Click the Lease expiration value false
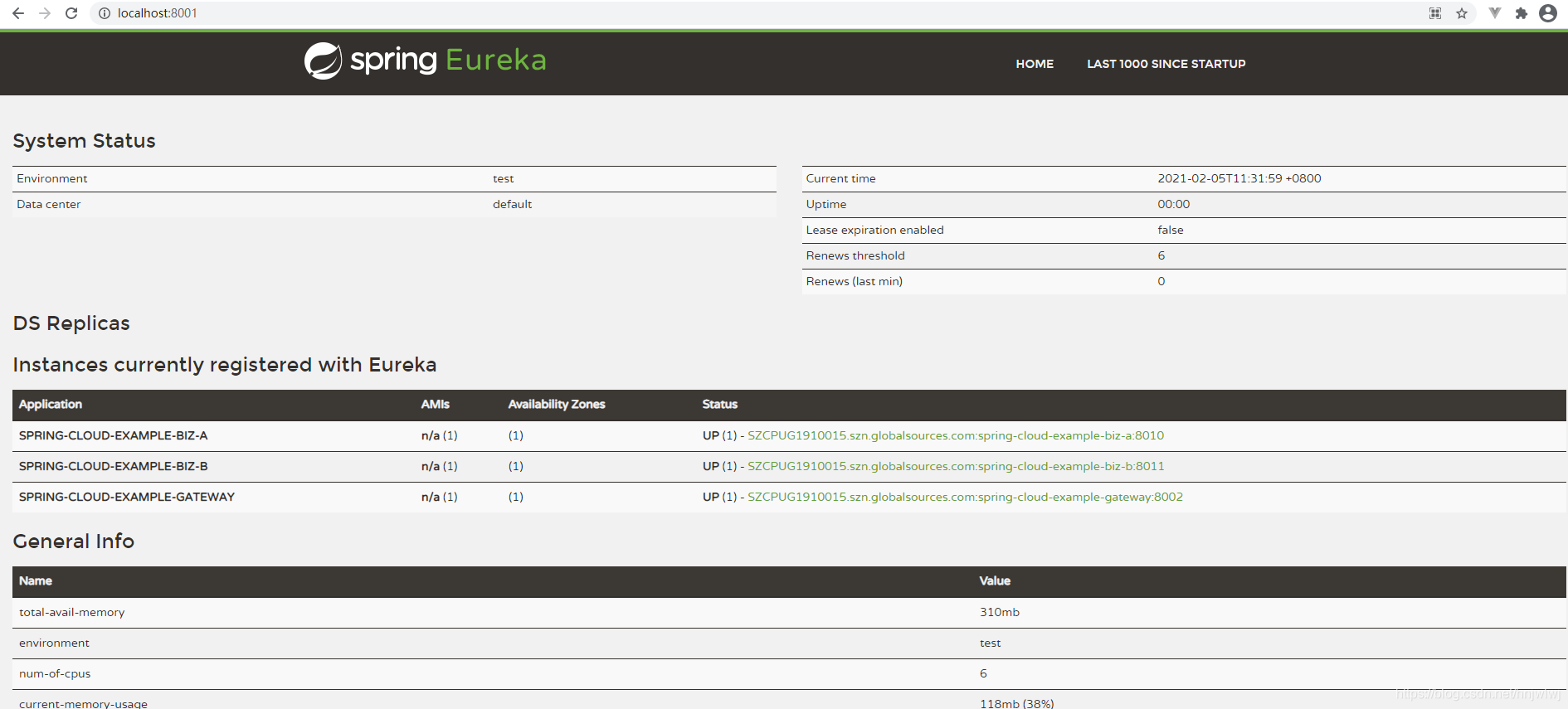The width and height of the screenshot is (1568, 709). click(1171, 230)
